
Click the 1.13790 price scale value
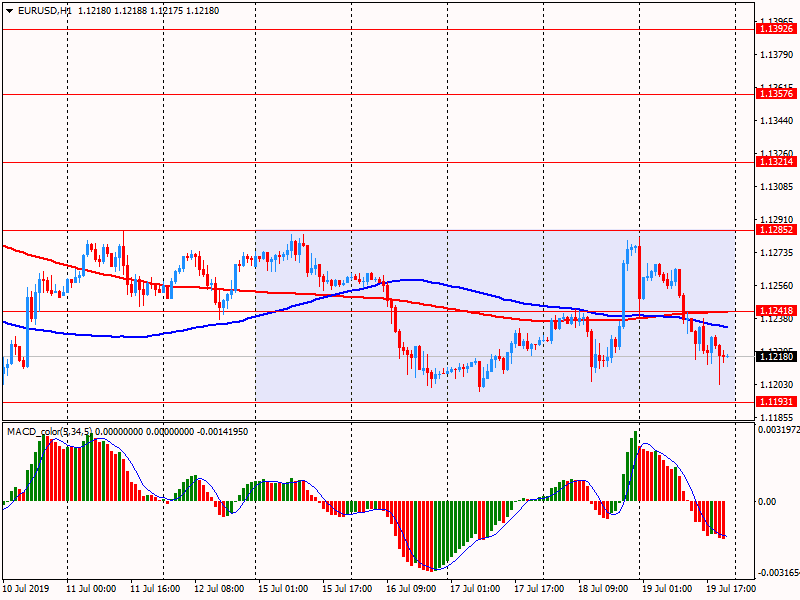[x=777, y=55]
